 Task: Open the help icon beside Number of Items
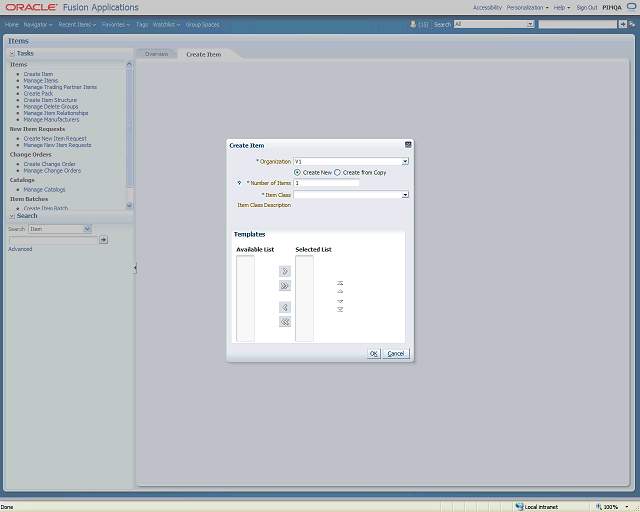(x=240, y=183)
